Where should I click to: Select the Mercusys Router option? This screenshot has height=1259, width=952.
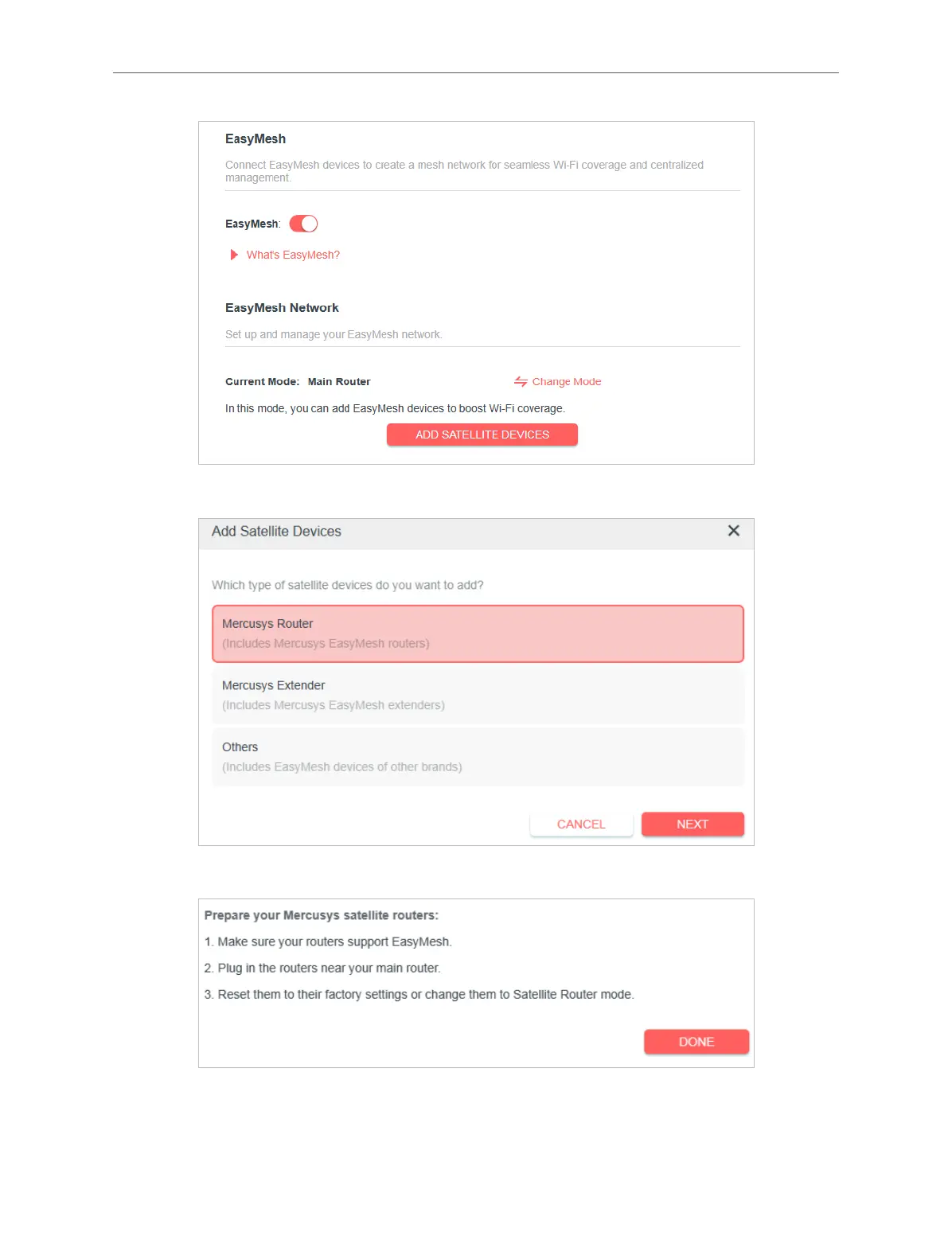coord(478,633)
